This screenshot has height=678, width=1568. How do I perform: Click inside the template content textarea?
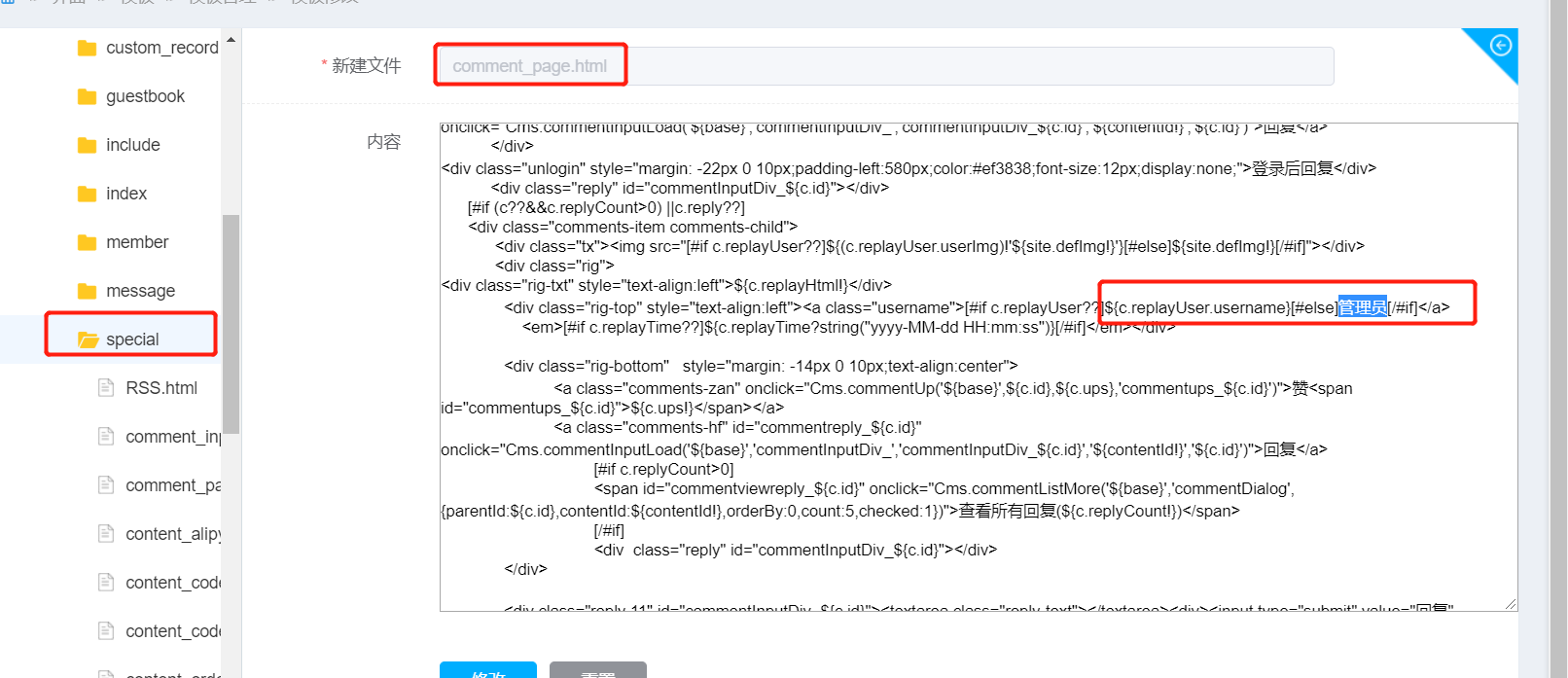pos(979,367)
